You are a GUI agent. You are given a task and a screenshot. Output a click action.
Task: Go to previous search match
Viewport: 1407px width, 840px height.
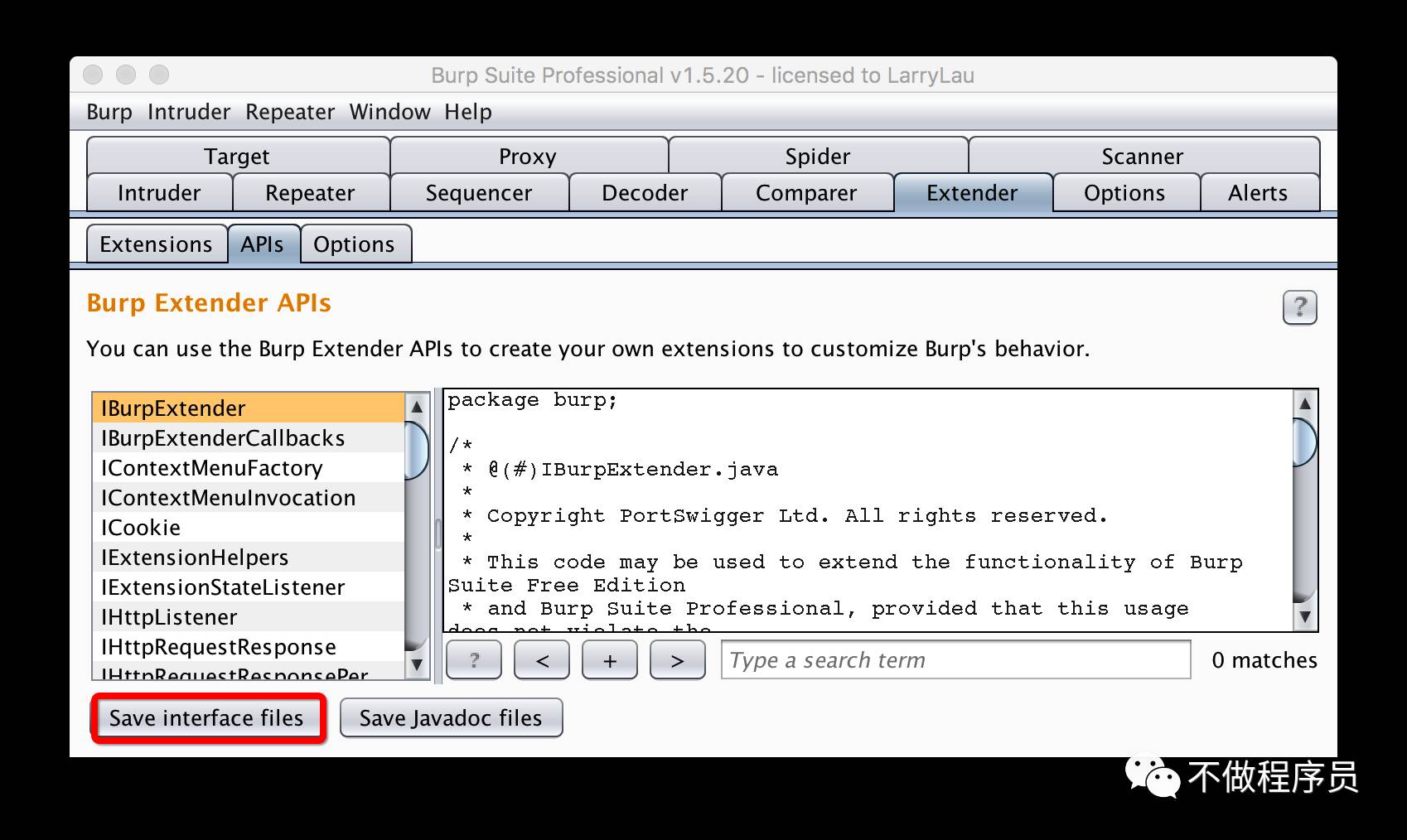click(542, 660)
